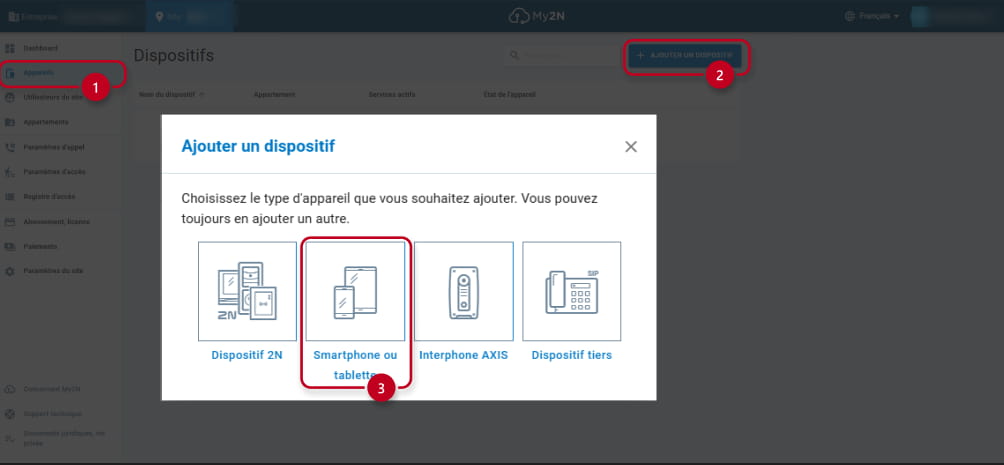This screenshot has width=1004, height=465.
Task: Pick the Interphone AXIS device icon
Action: coord(464,291)
